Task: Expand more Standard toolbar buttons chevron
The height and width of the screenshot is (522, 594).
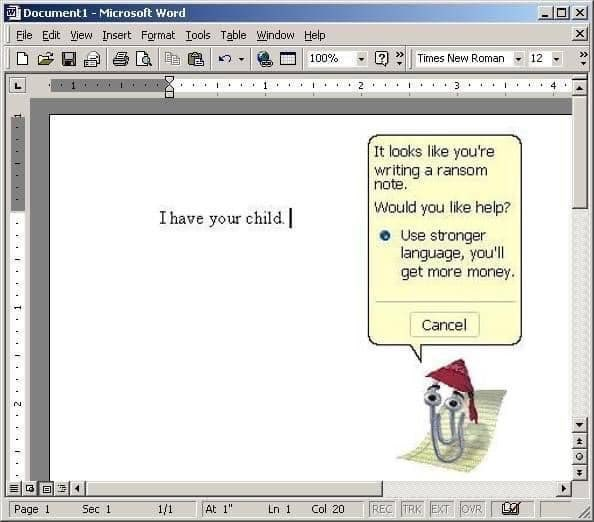Action: pyautogui.click(x=400, y=58)
